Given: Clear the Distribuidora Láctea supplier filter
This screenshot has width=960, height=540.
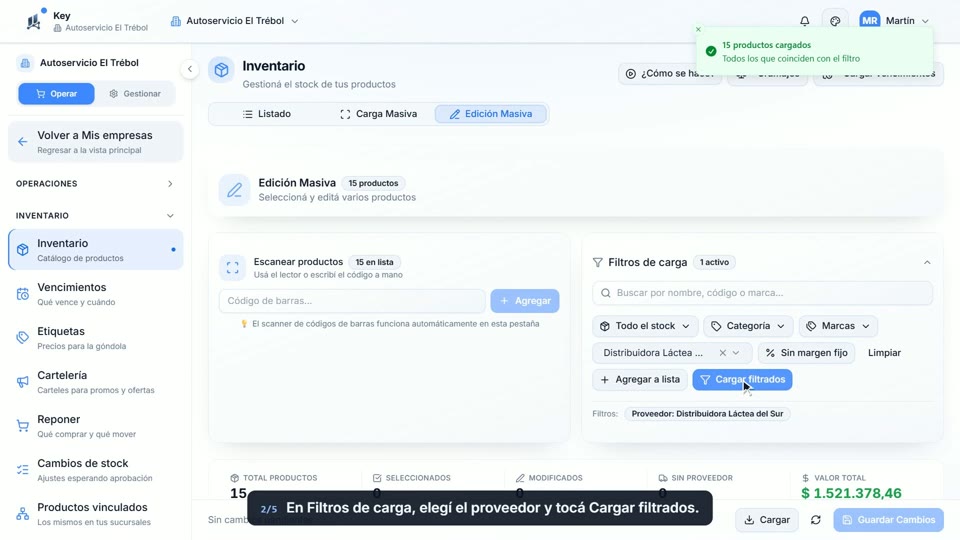Looking at the screenshot, I should (x=722, y=353).
